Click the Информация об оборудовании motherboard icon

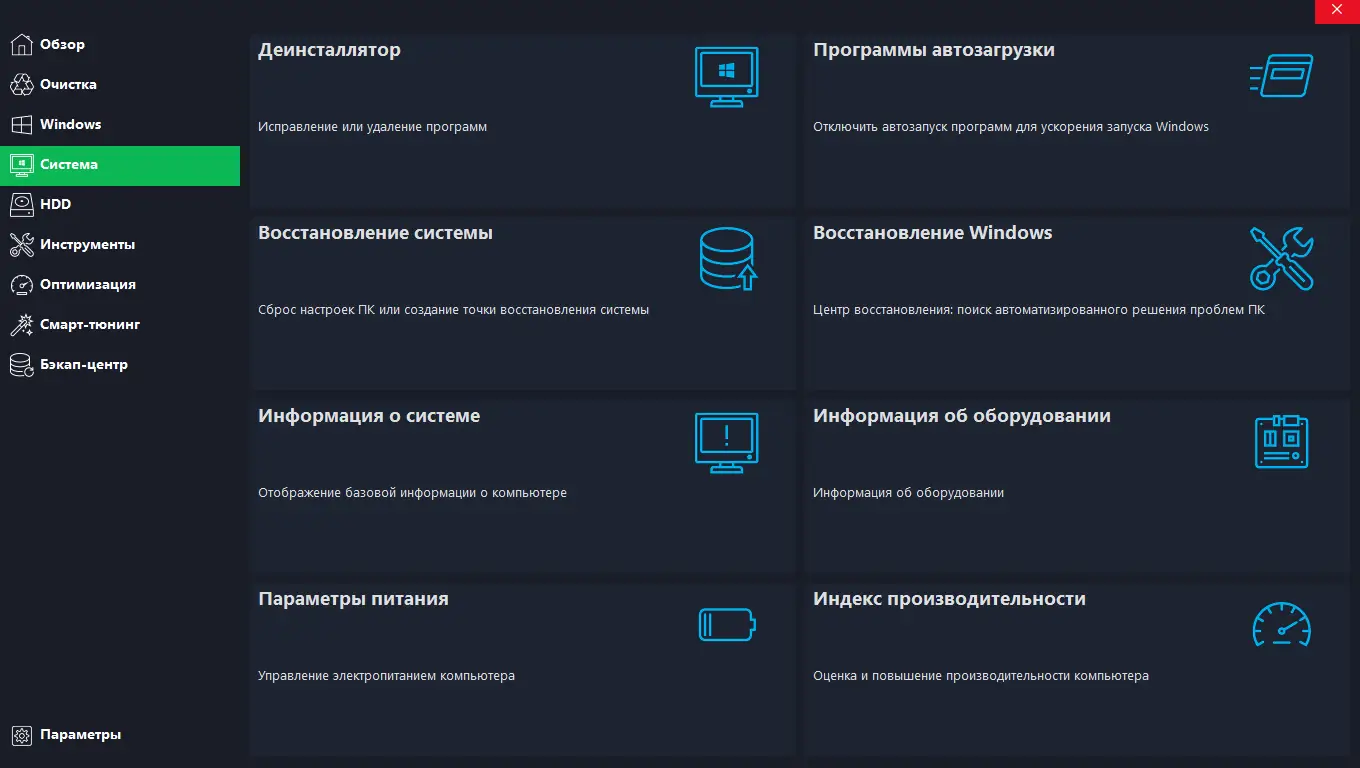(x=1281, y=442)
